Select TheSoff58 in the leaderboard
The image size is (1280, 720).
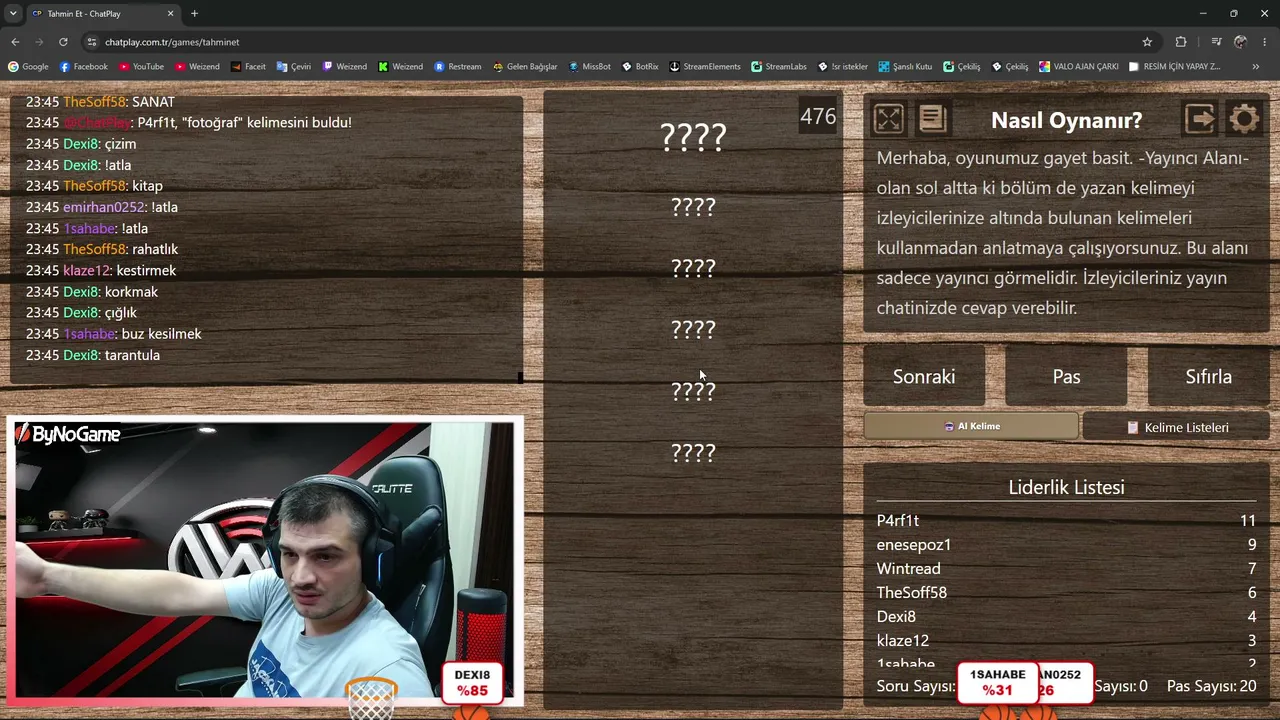(x=912, y=592)
